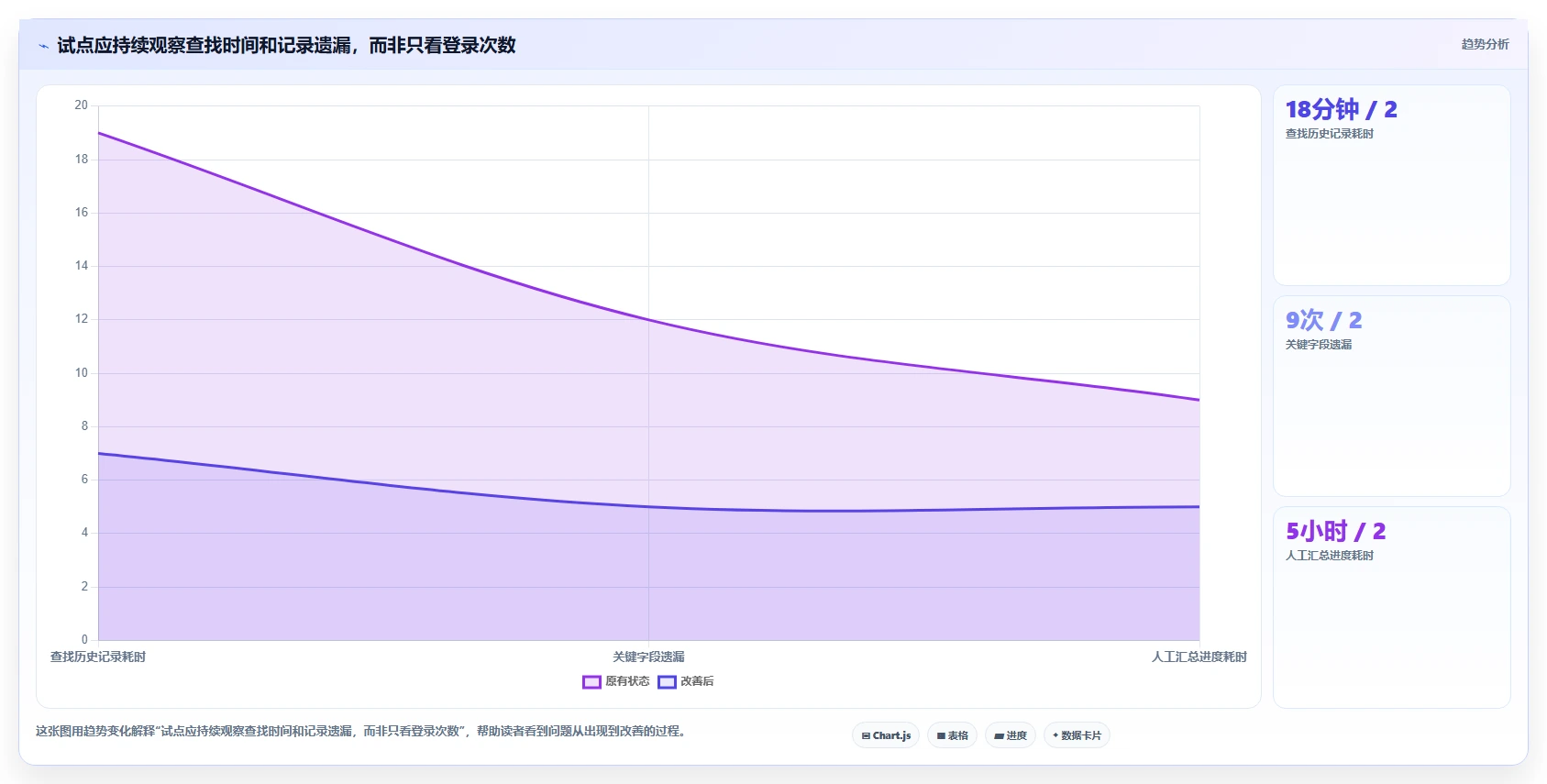Click the 趋势分析 label in the header
Viewport: 1547px width, 784px height.
point(1485,44)
